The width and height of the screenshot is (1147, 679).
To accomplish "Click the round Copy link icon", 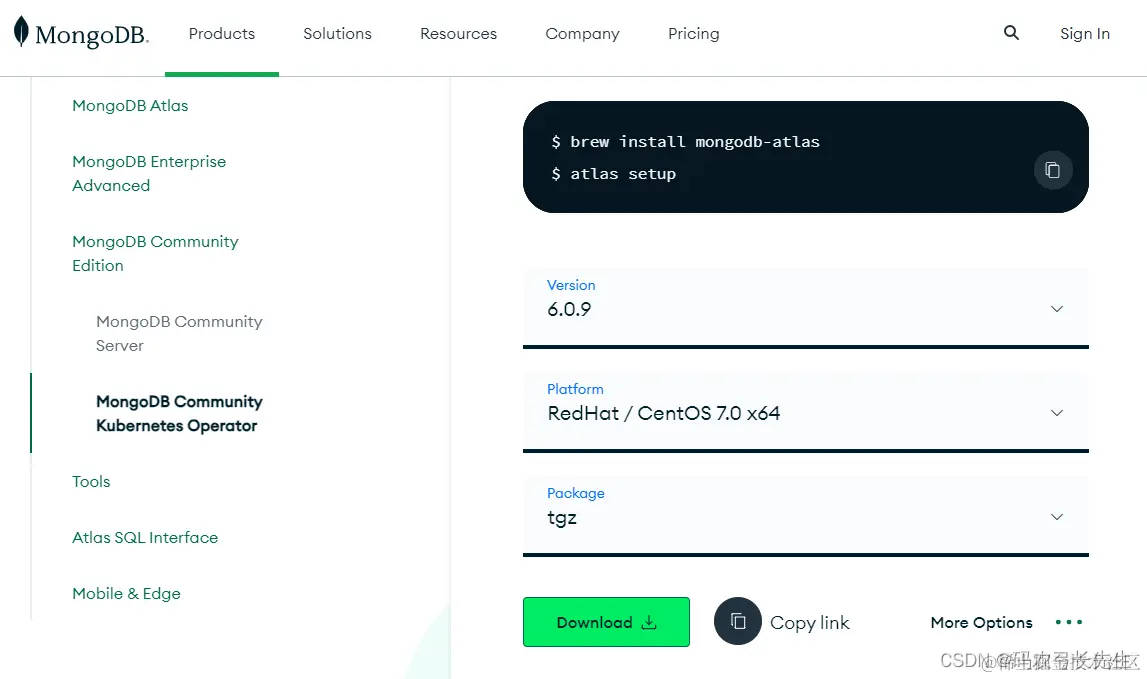I will 737,621.
